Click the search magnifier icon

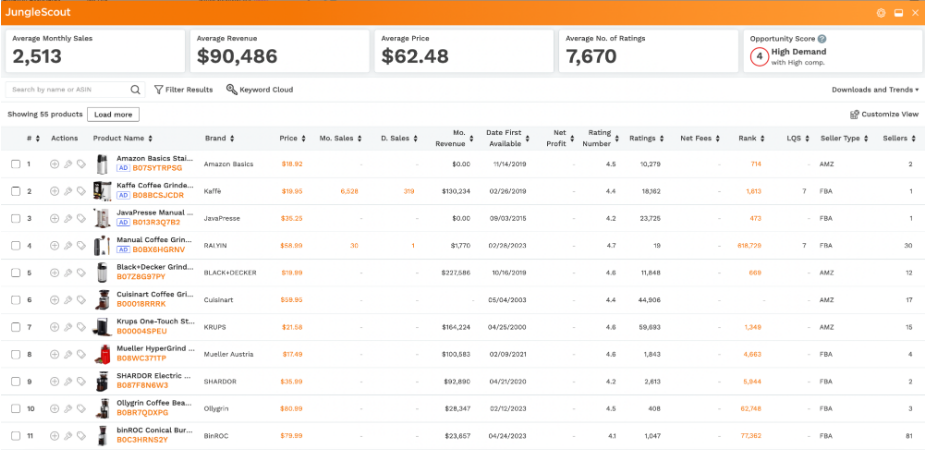point(135,90)
